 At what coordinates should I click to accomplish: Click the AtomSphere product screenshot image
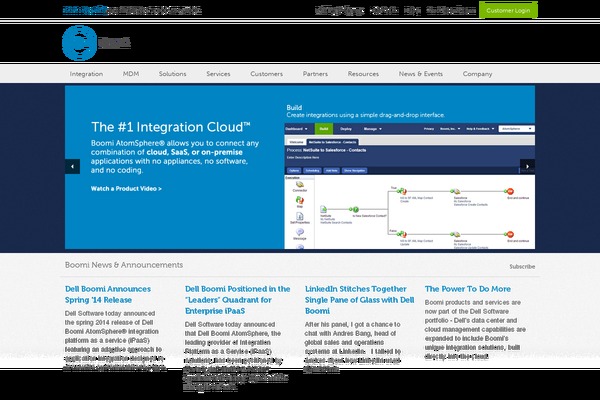(x=409, y=186)
